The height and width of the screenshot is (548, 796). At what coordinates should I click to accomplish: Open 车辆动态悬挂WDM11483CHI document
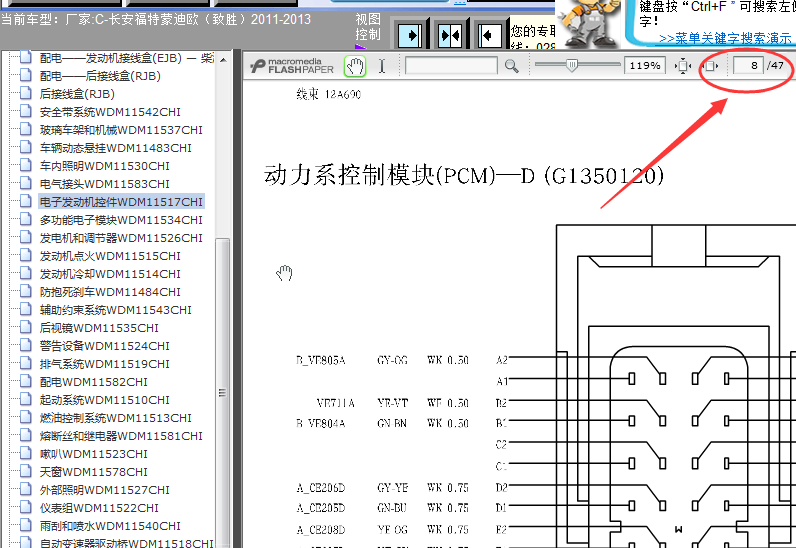[x=116, y=148]
